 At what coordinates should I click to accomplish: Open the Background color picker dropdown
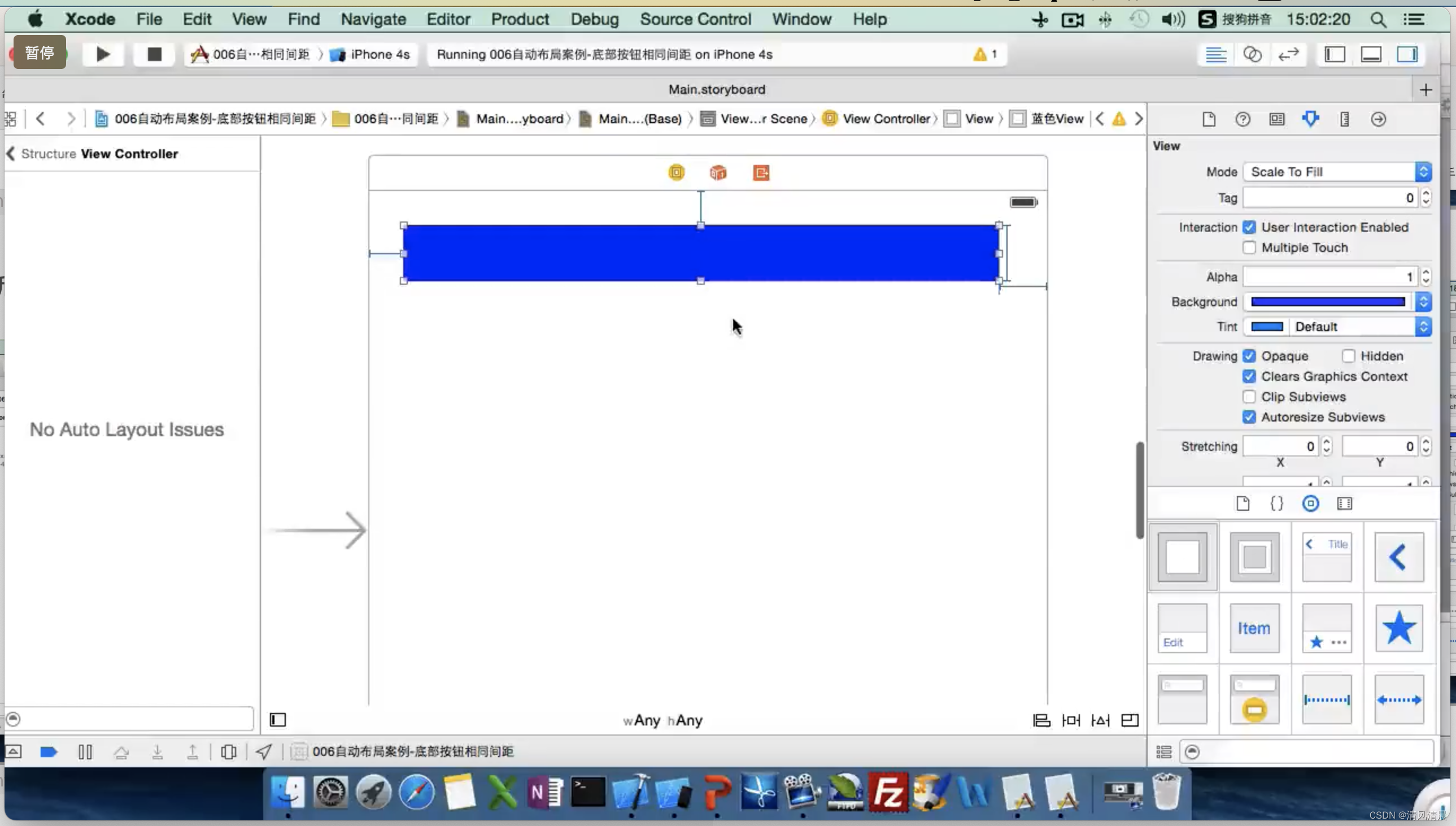[x=1424, y=301]
